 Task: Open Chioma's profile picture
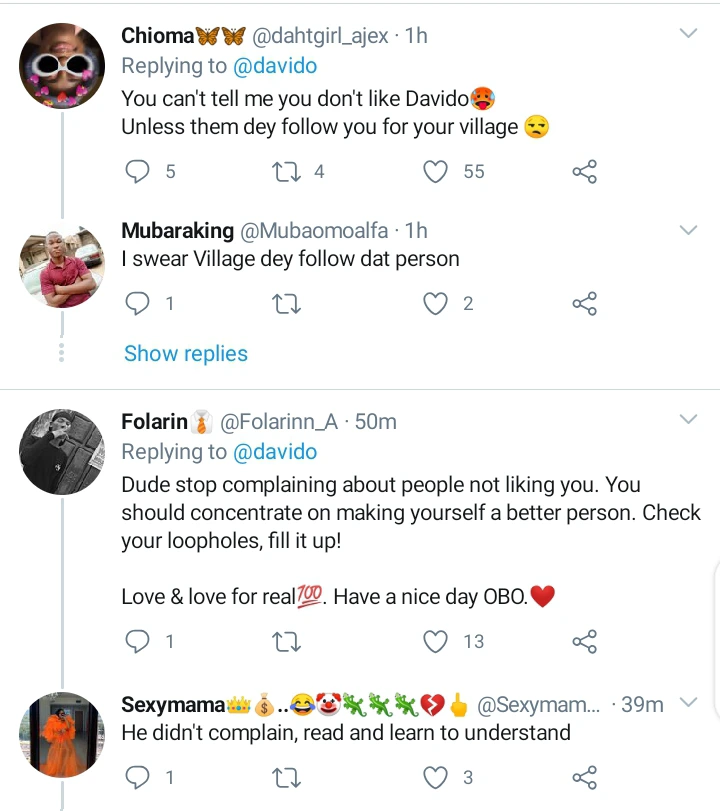point(62,66)
